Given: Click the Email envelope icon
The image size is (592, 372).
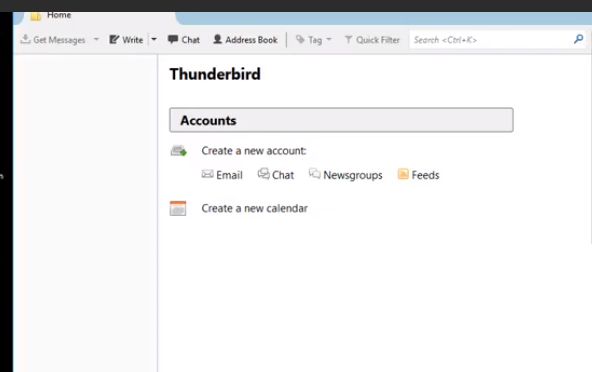Looking at the screenshot, I should pyautogui.click(x=207, y=174).
